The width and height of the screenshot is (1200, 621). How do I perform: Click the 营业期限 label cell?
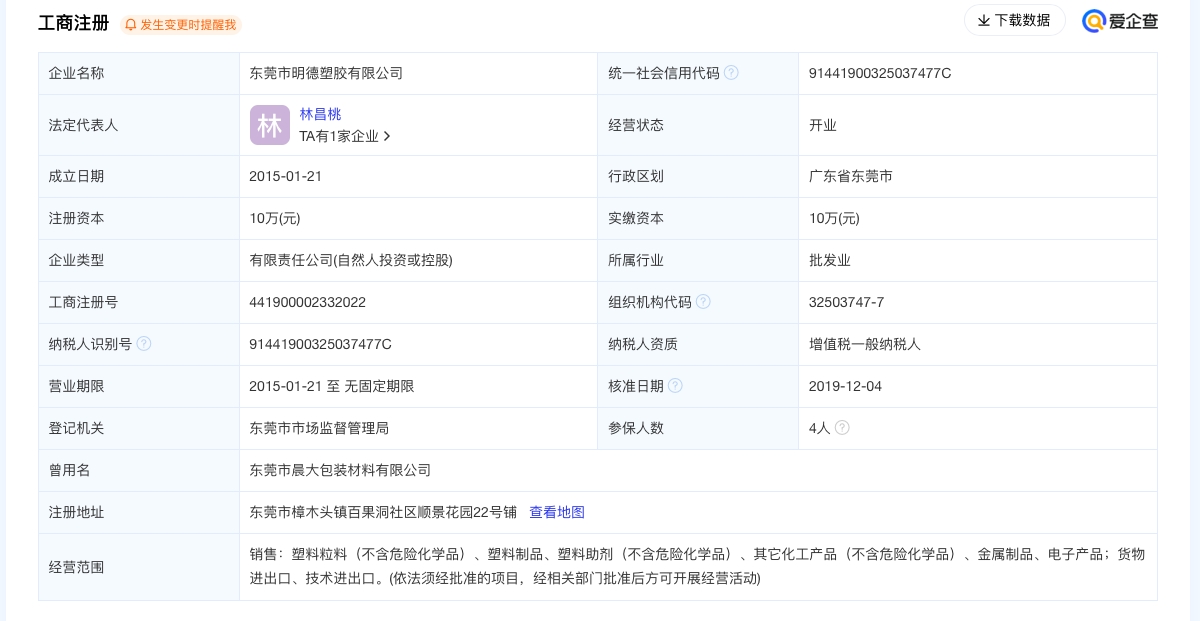[x=139, y=386]
